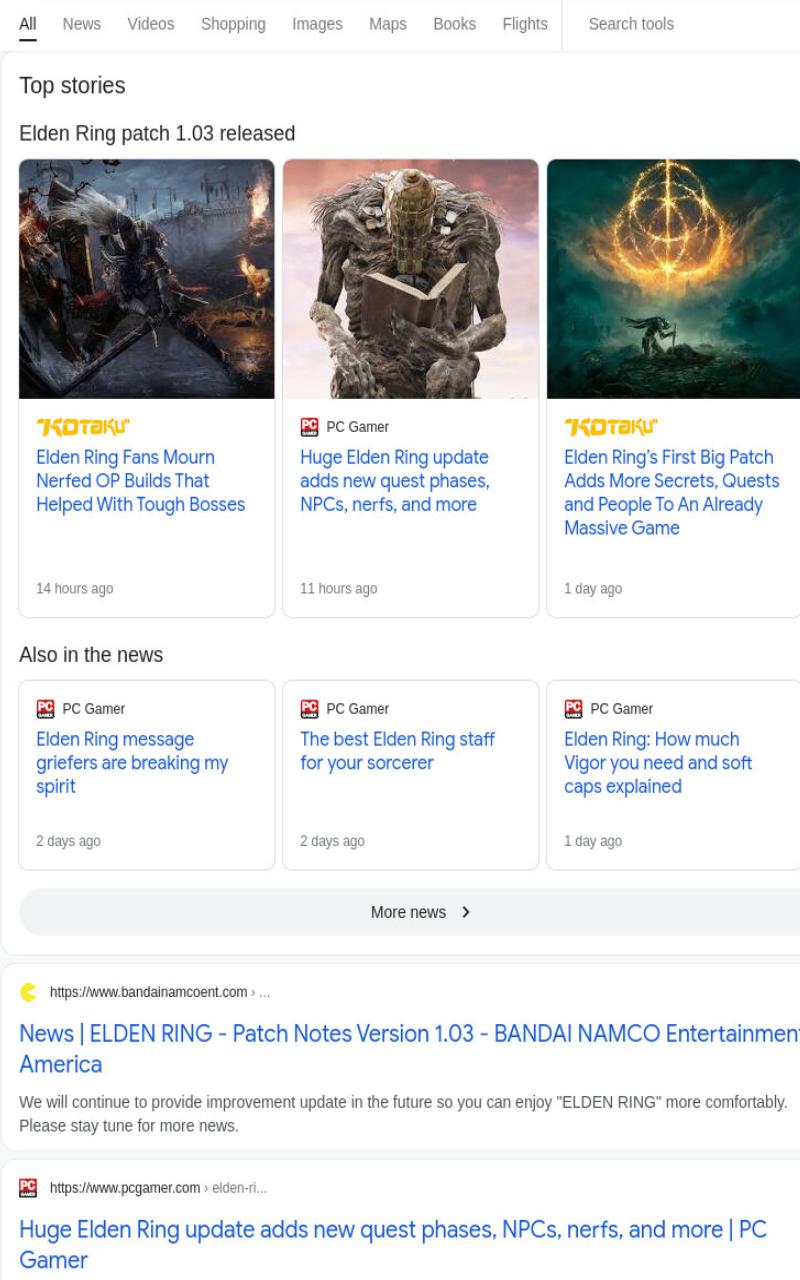This screenshot has height=1280, width=800.
Task: Open Patch Notes Version 1.03 result
Action: pyautogui.click(x=410, y=1048)
